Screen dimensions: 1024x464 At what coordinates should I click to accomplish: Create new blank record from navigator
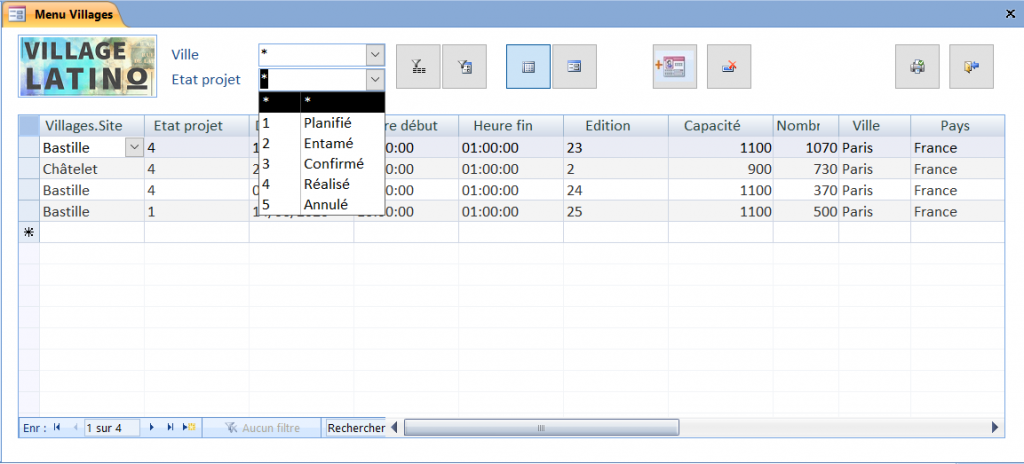189,427
